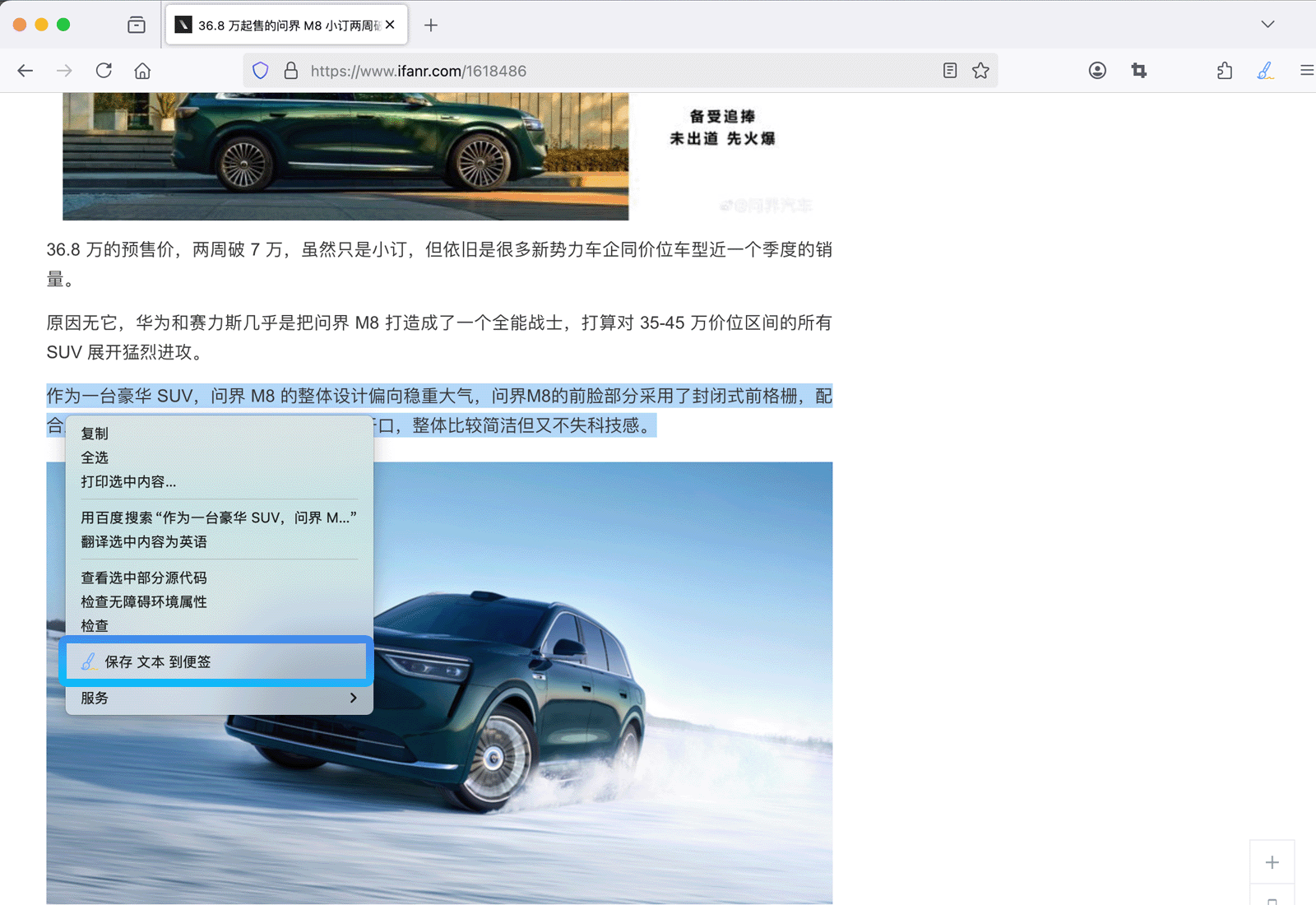Image resolution: width=1316 pixels, height=905 pixels.
Task: Open the browser hamburger menu
Action: (1306, 71)
